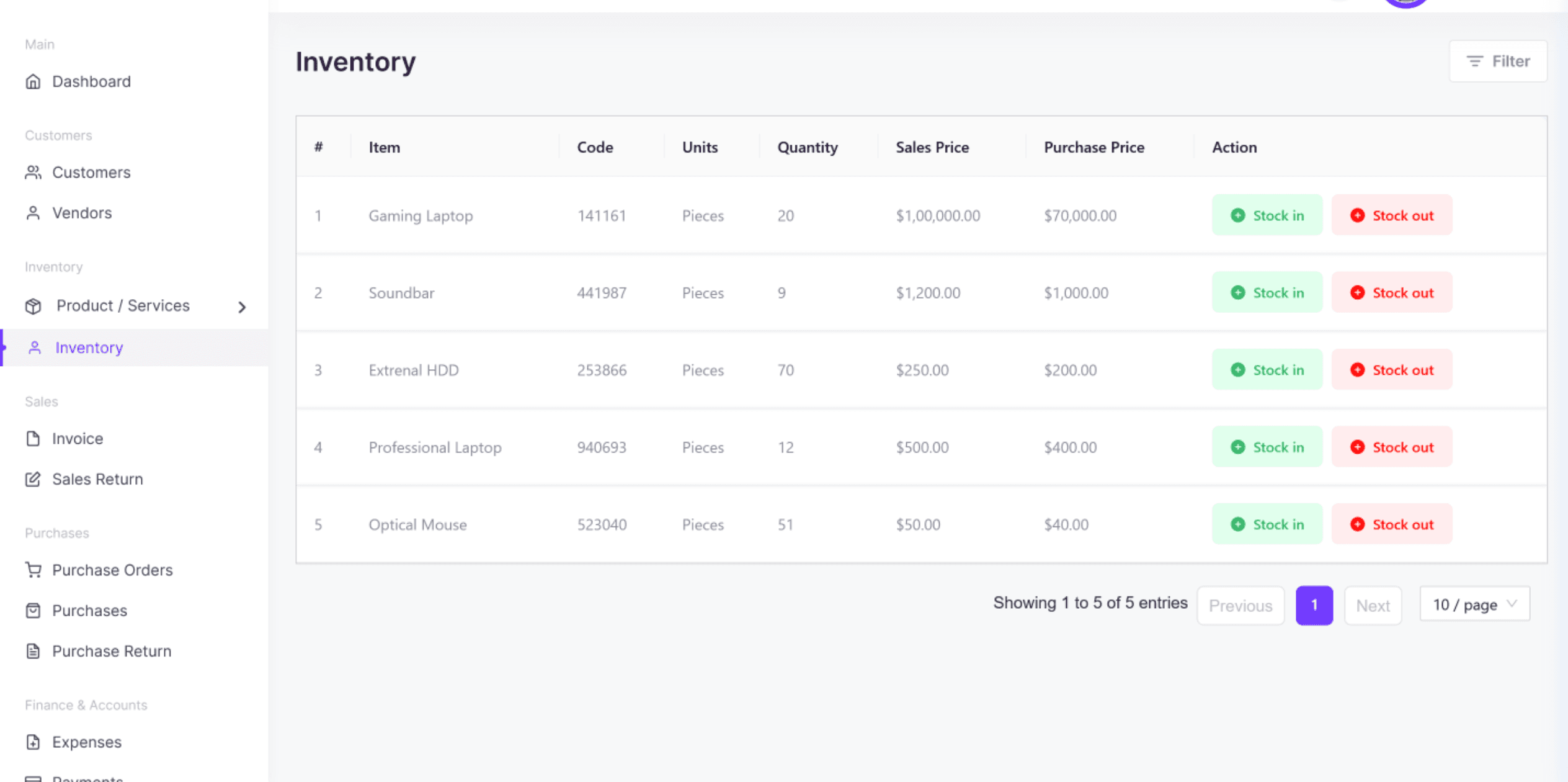Go to the Next page

pyautogui.click(x=1372, y=606)
